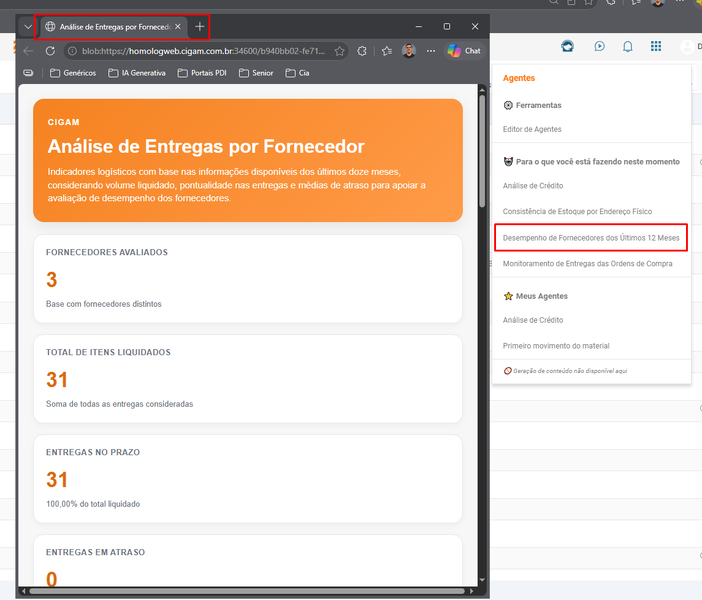
Task: Open Desempenho de Fornecedores dos Últimos 12 Meses
Action: click(x=591, y=238)
